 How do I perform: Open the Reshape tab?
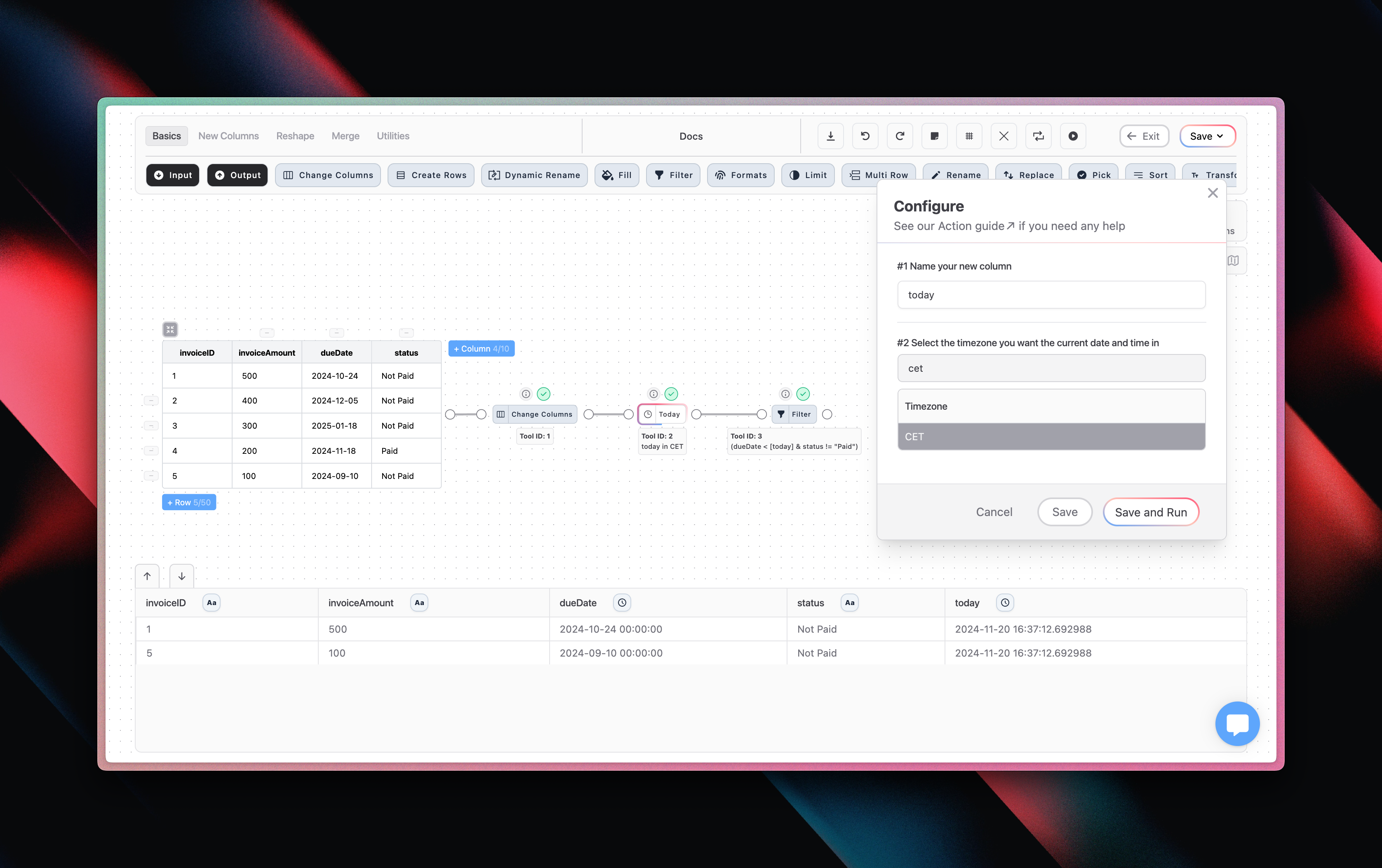click(x=295, y=136)
